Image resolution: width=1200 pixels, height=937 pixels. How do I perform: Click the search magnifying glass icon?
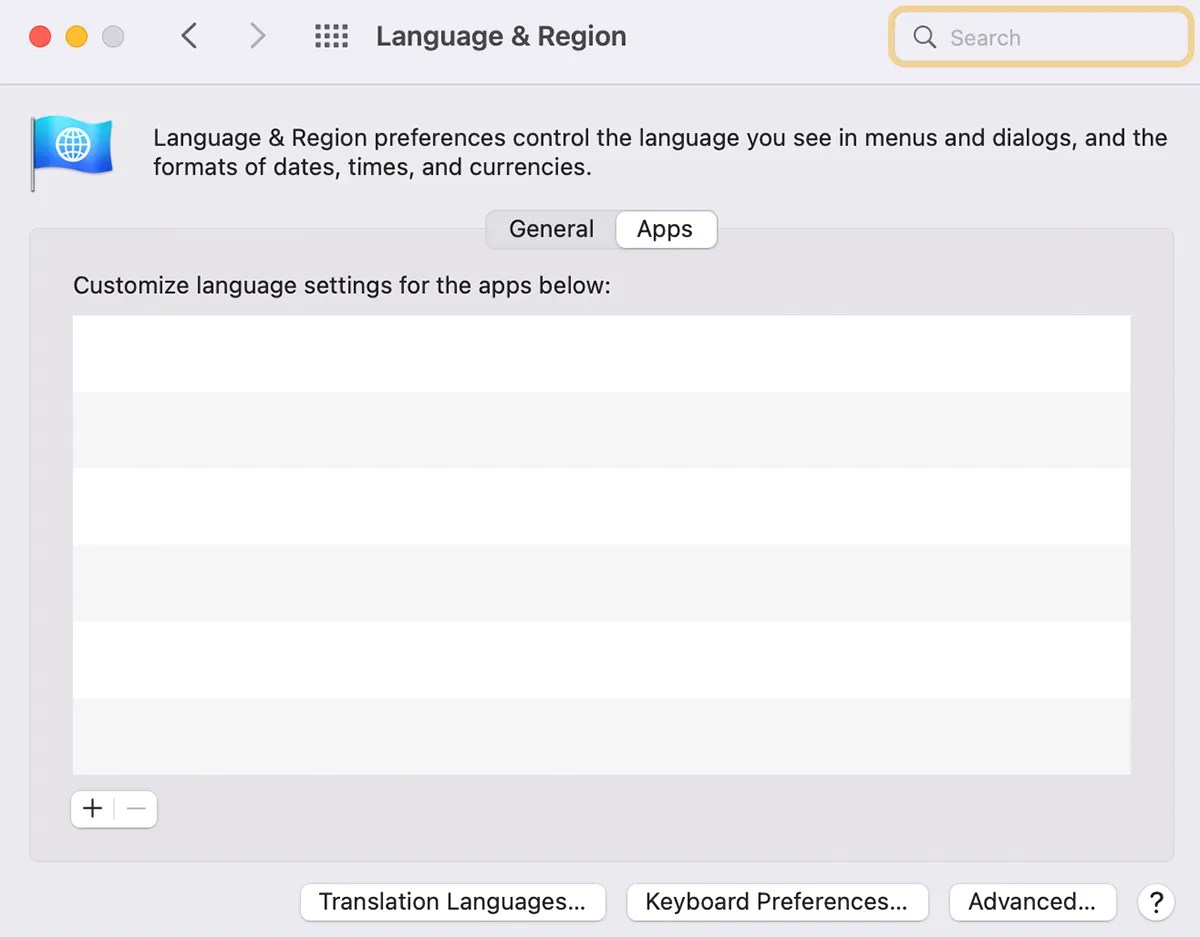pyautogui.click(x=924, y=37)
